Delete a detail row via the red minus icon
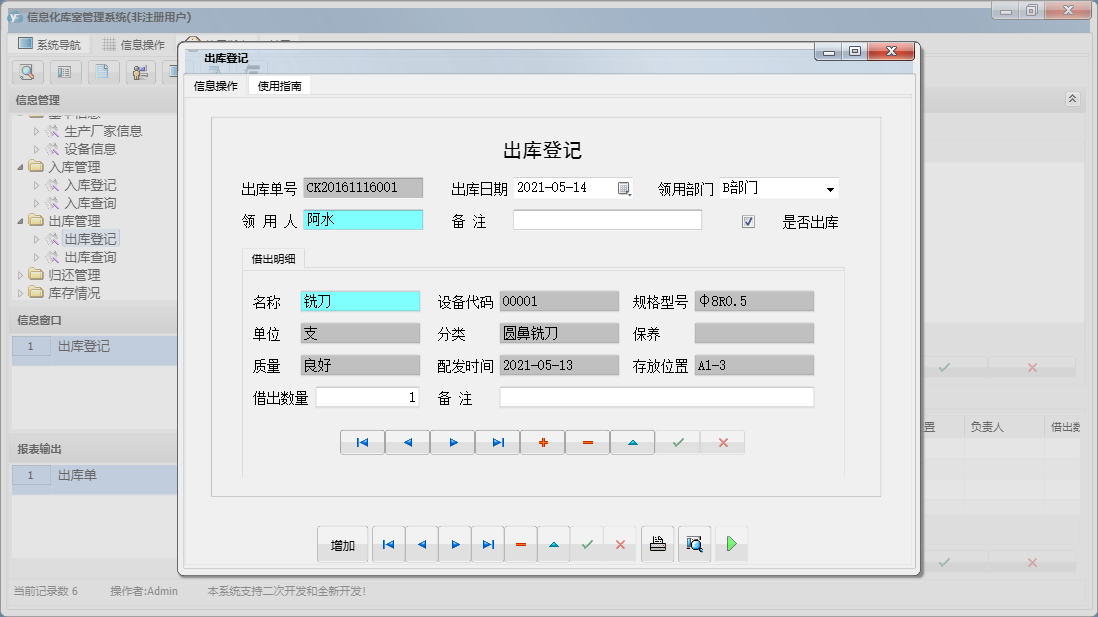The image size is (1098, 617). [x=587, y=442]
